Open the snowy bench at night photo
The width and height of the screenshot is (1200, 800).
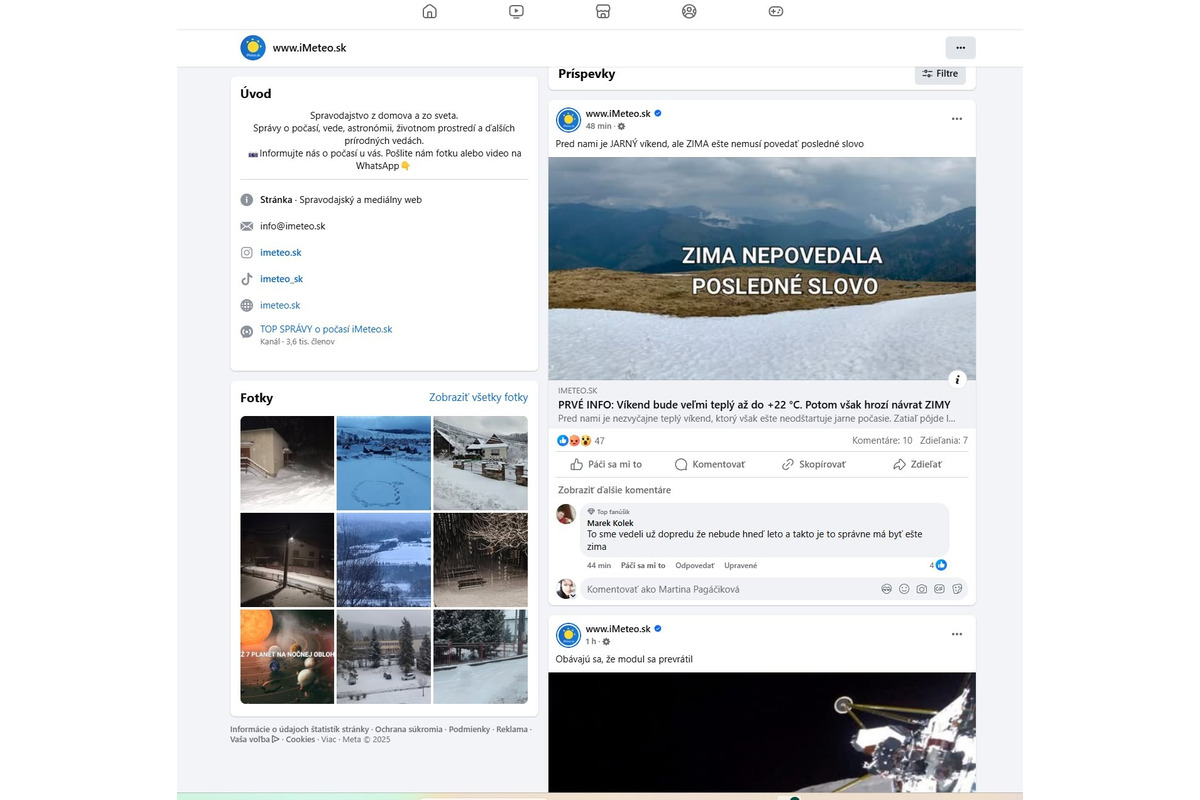pyautogui.click(x=481, y=560)
